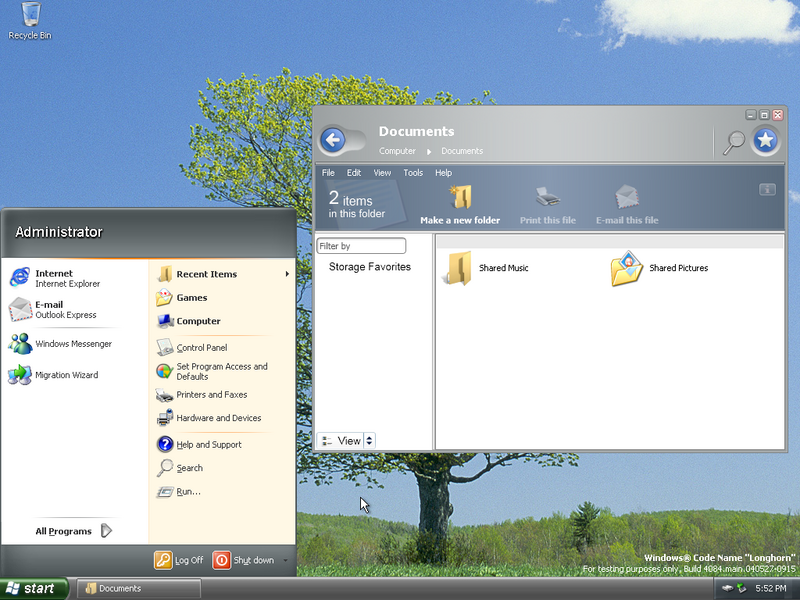Image resolution: width=800 pixels, height=600 pixels.
Task: Click the Log Off button
Action: click(x=179, y=560)
